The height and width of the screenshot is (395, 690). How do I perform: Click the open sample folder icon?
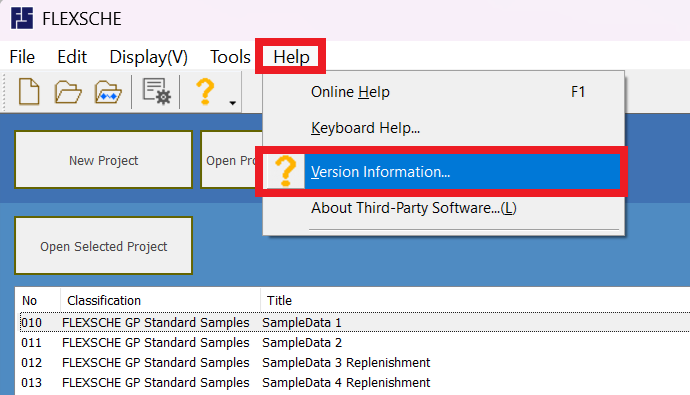(x=108, y=92)
